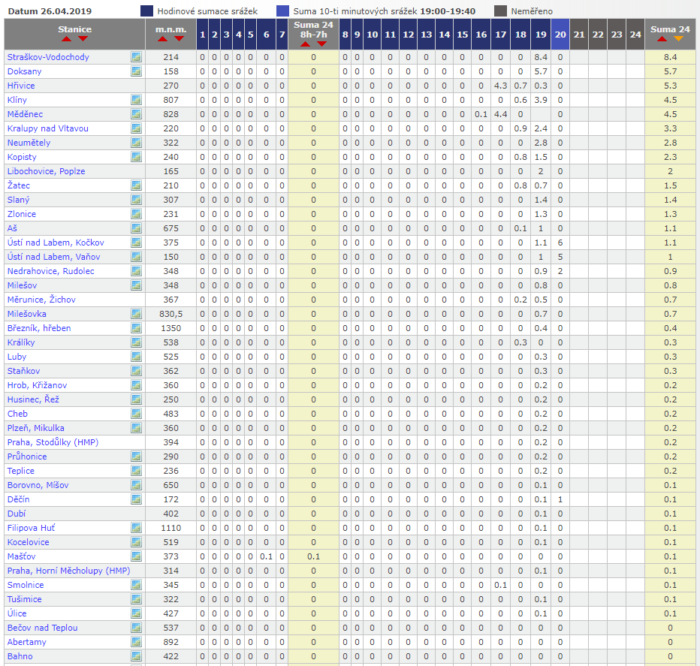Click map icon next to Žatec

[x=136, y=185]
